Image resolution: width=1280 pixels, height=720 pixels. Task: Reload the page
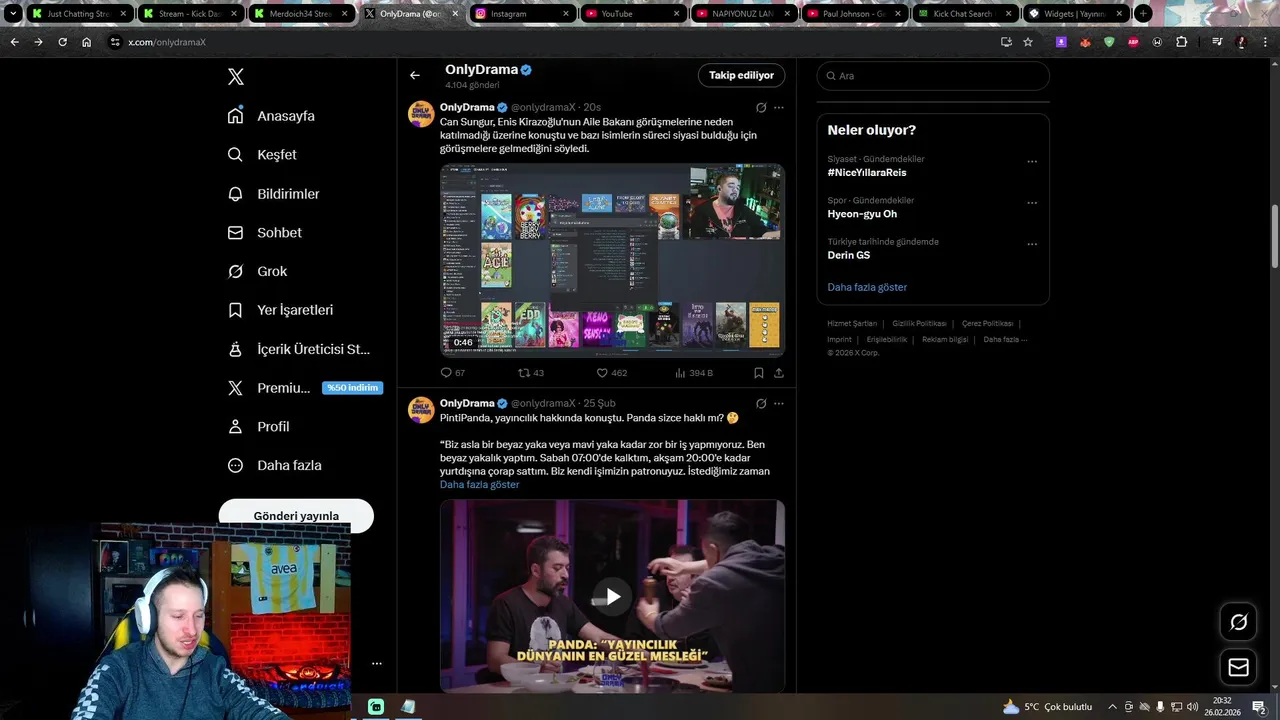point(62,42)
